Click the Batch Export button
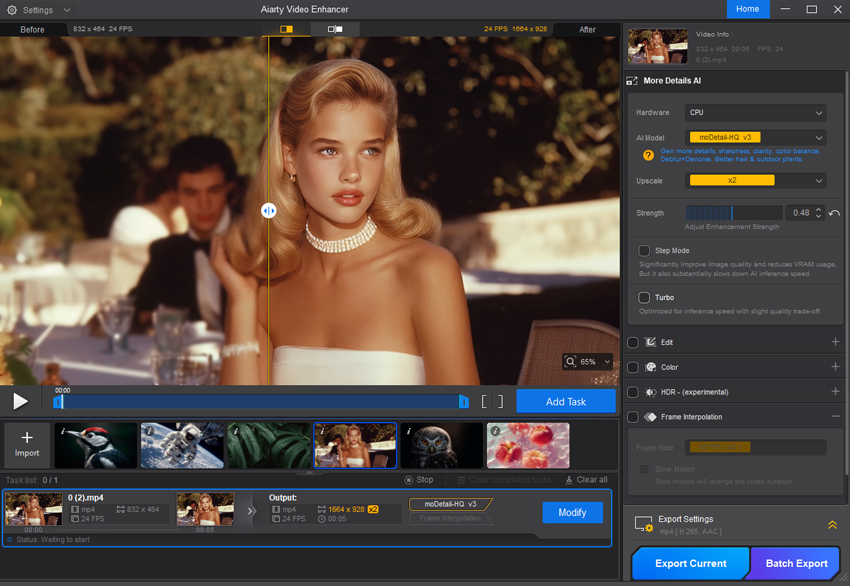 point(796,563)
